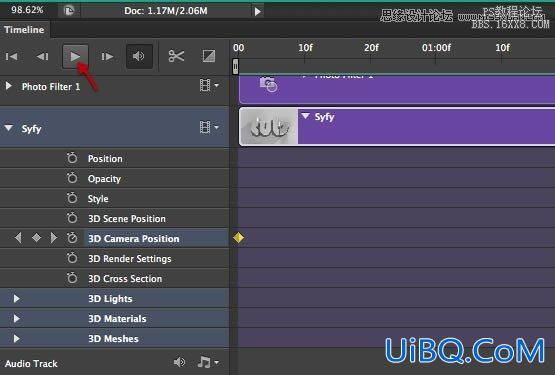
Task: Click the Doc: 1.17M/2.06M readout
Action: (166, 11)
